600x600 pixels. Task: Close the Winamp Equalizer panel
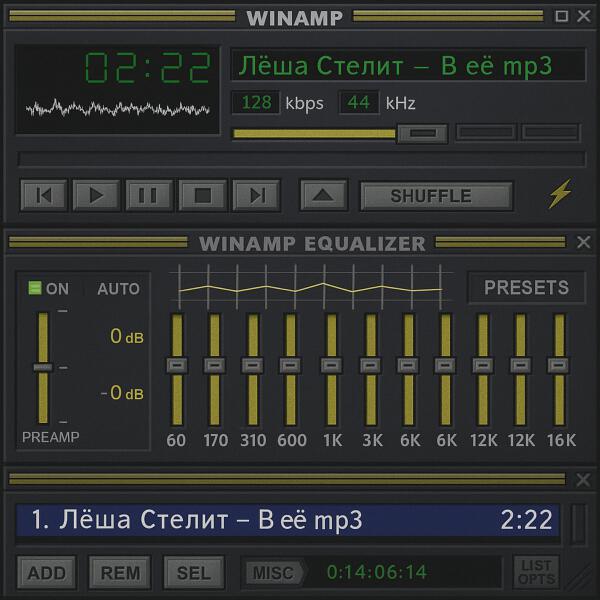coord(584,242)
